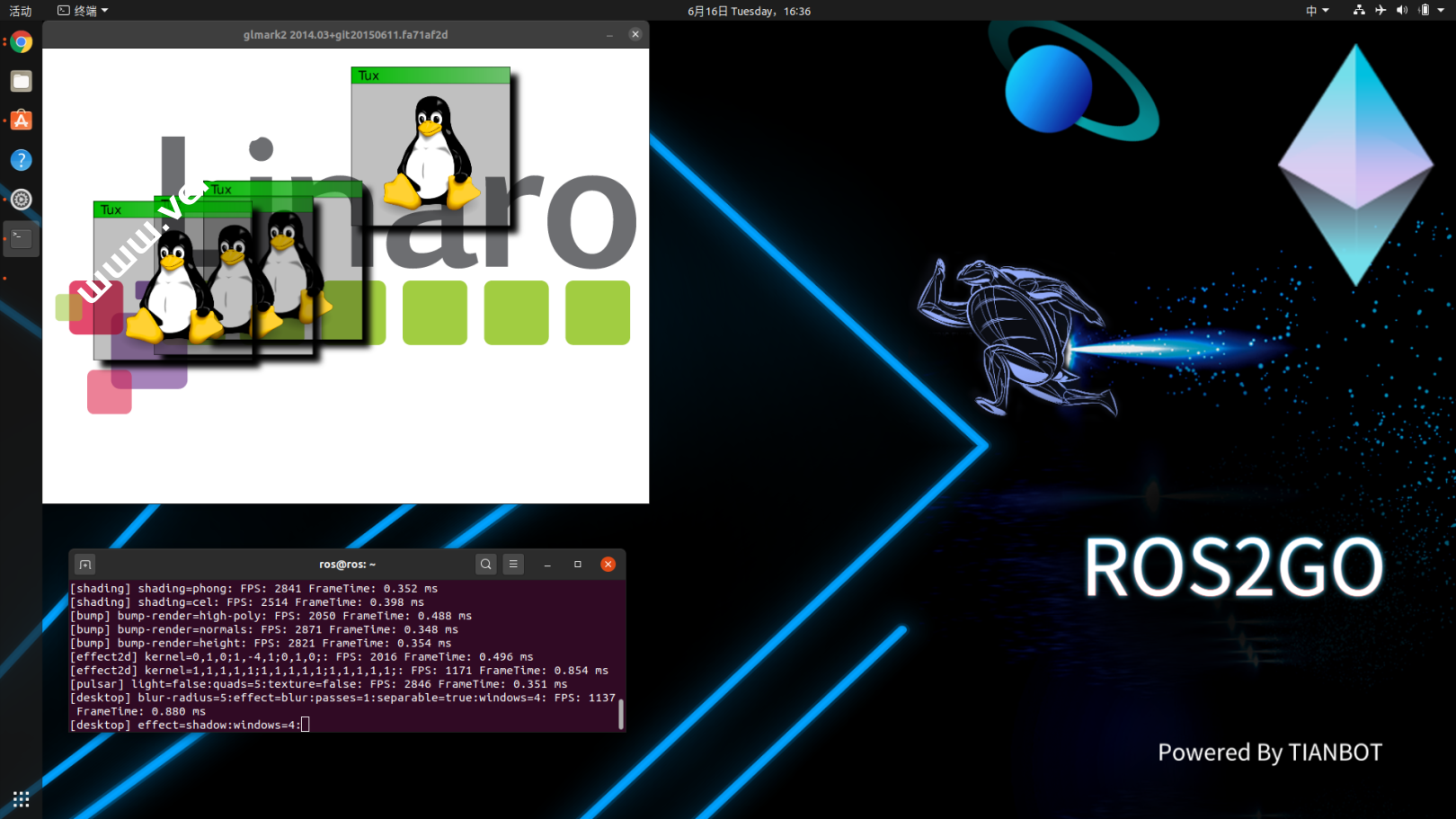Click the terminal scrollbar handle

point(621,713)
